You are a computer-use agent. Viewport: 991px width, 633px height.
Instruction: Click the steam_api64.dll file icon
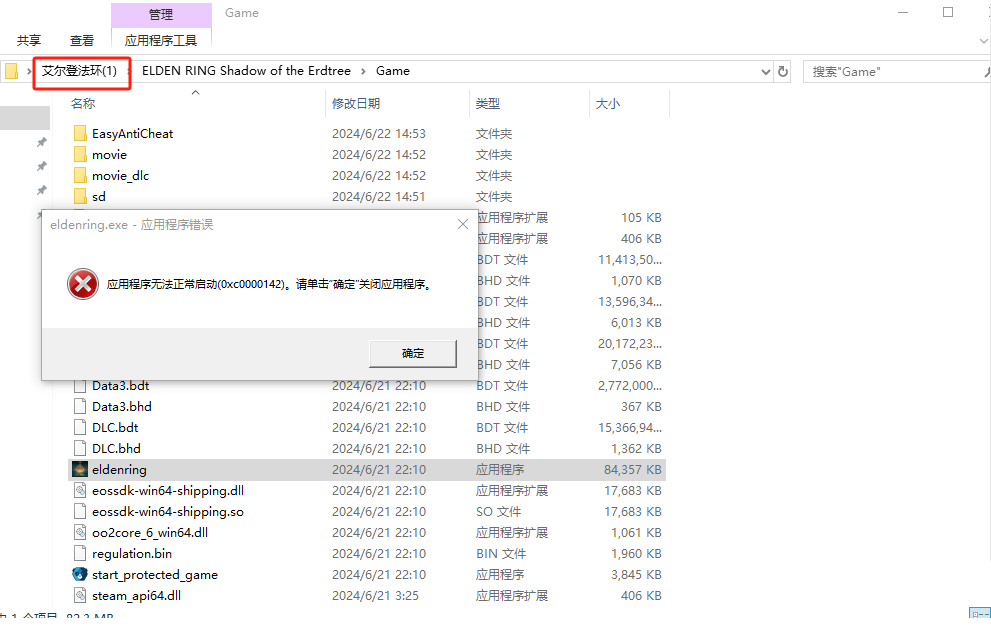80,595
